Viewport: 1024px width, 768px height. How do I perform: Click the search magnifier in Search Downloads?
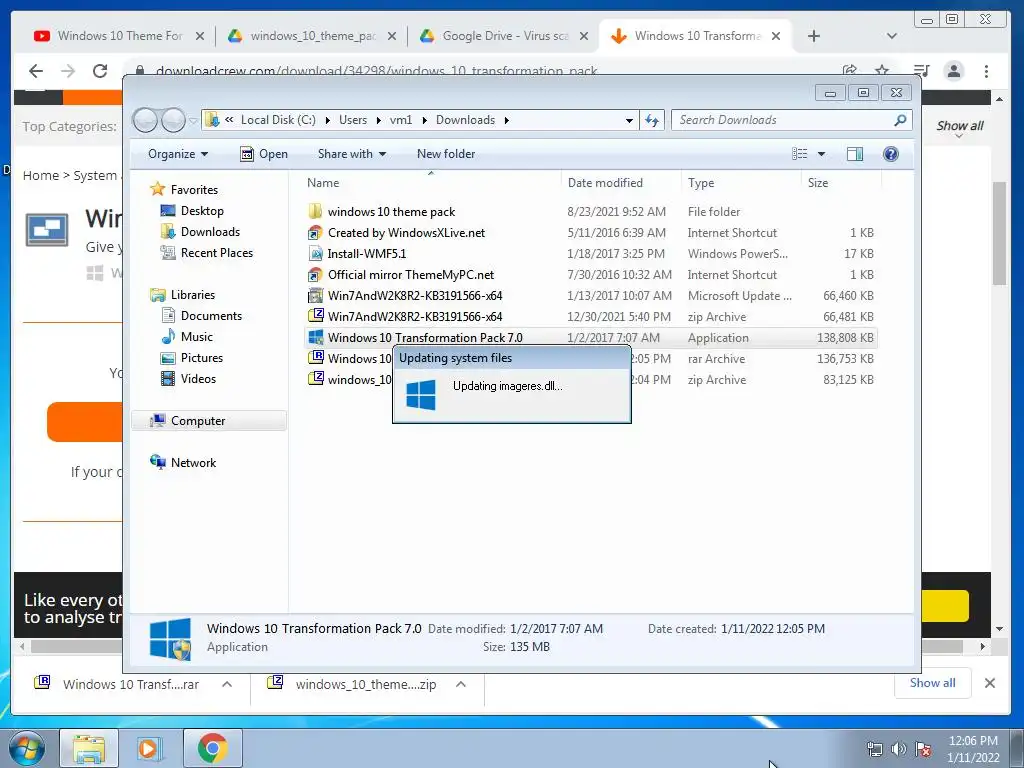pos(900,120)
